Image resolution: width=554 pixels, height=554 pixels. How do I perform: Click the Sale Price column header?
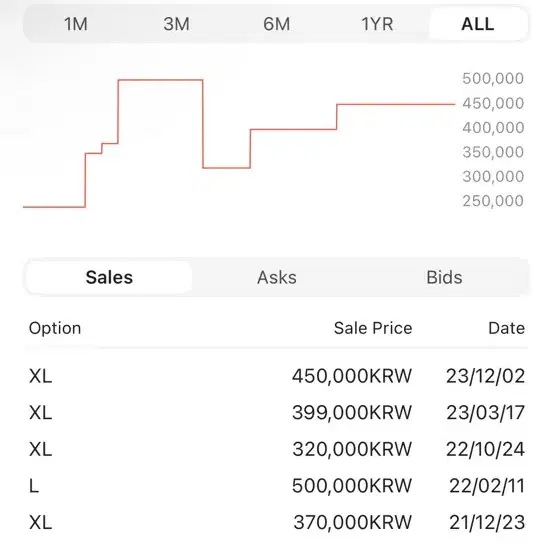click(x=373, y=328)
